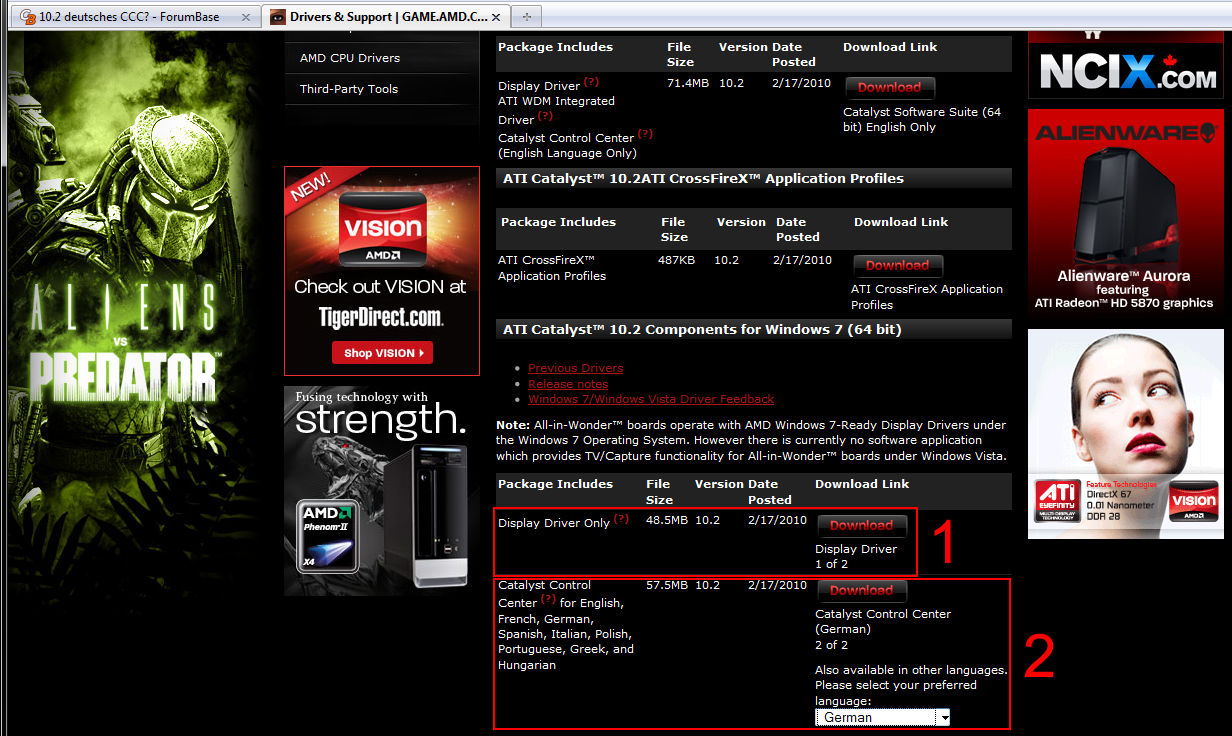This screenshot has width=1232, height=736.
Task: Download Display Driver 1 of 2
Action: (861, 525)
